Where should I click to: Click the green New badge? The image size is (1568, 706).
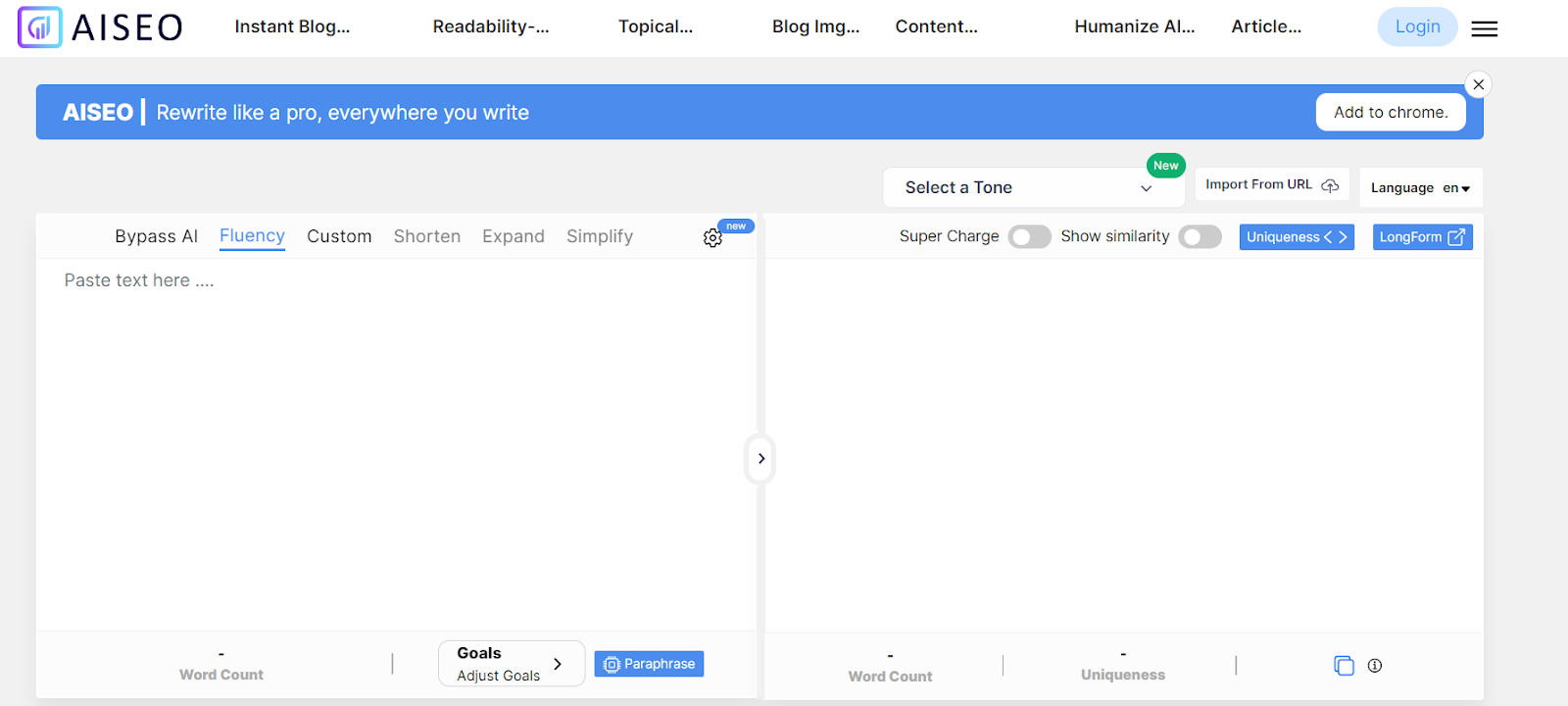click(x=1166, y=166)
